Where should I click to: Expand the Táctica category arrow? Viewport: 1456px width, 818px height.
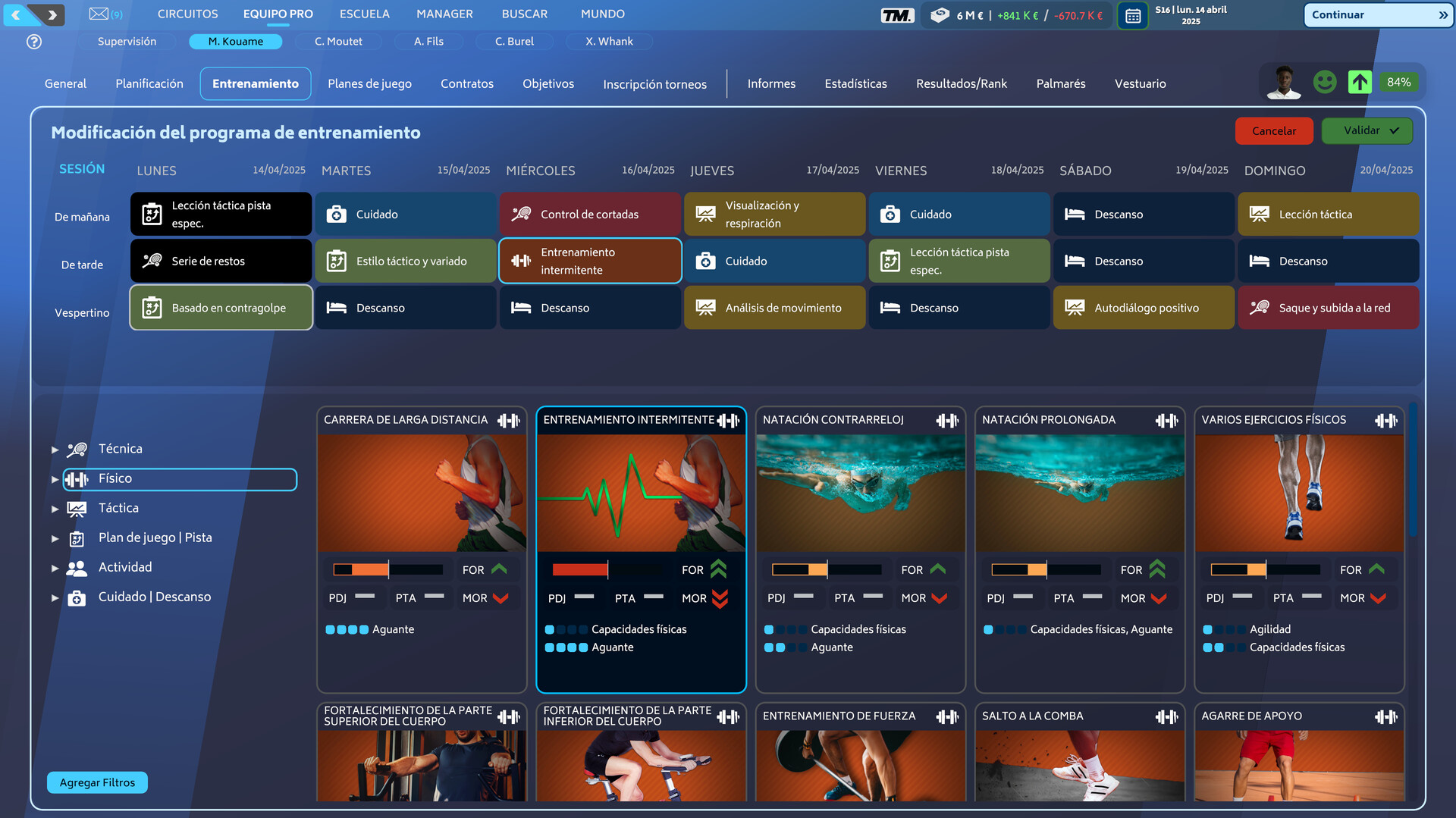tap(55, 509)
